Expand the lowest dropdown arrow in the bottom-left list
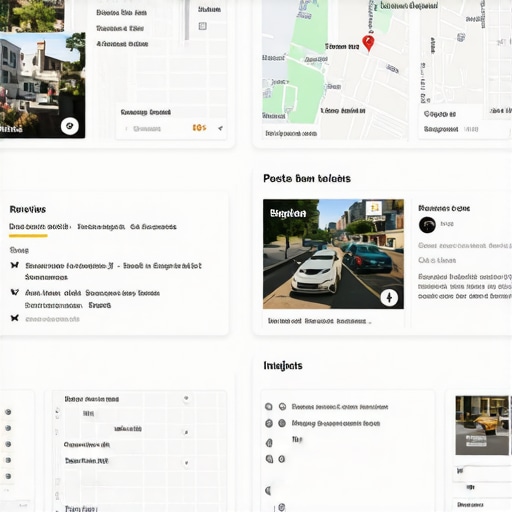The image size is (512, 512). point(186,463)
